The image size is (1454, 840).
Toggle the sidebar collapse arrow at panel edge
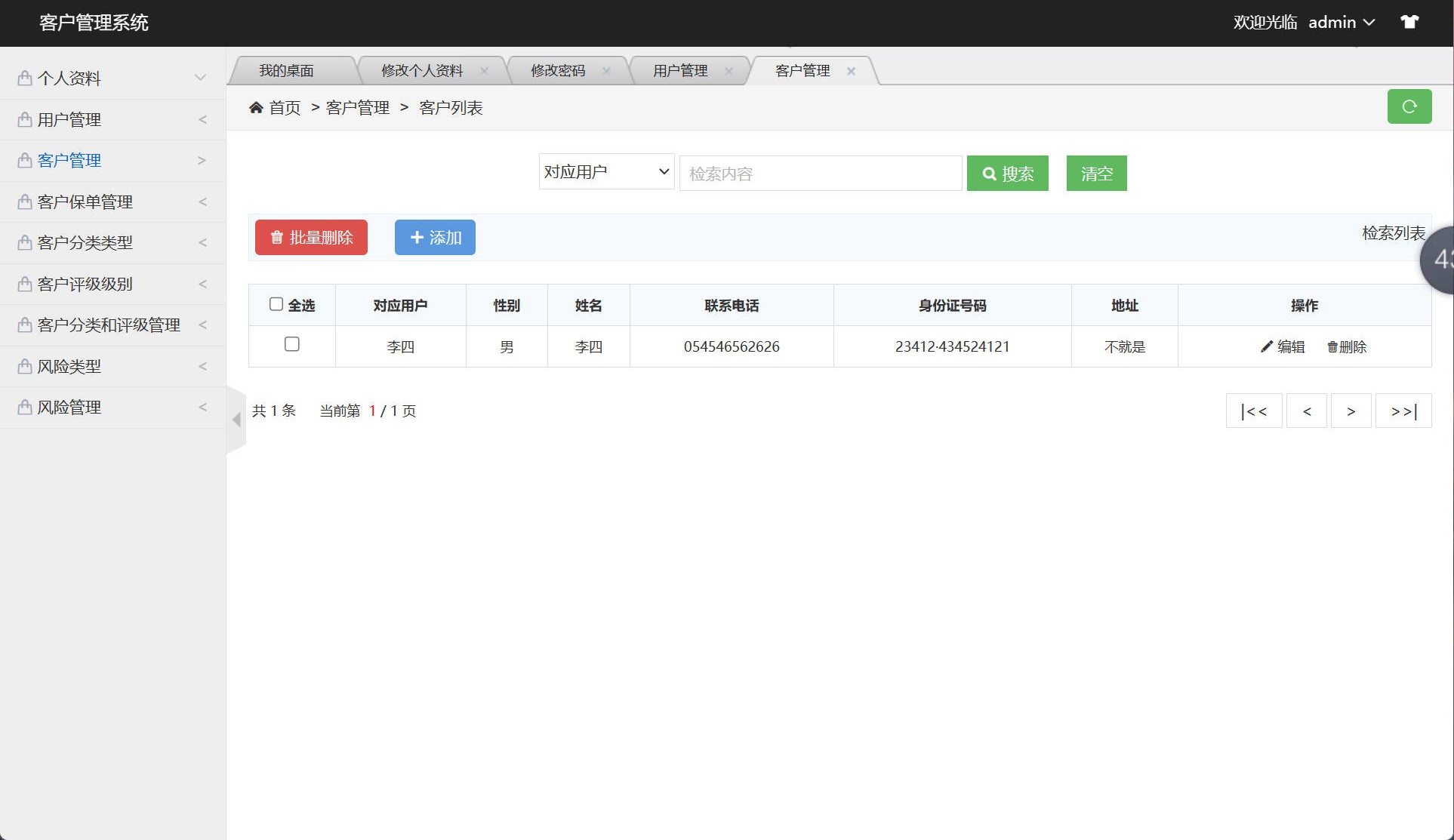click(x=236, y=420)
